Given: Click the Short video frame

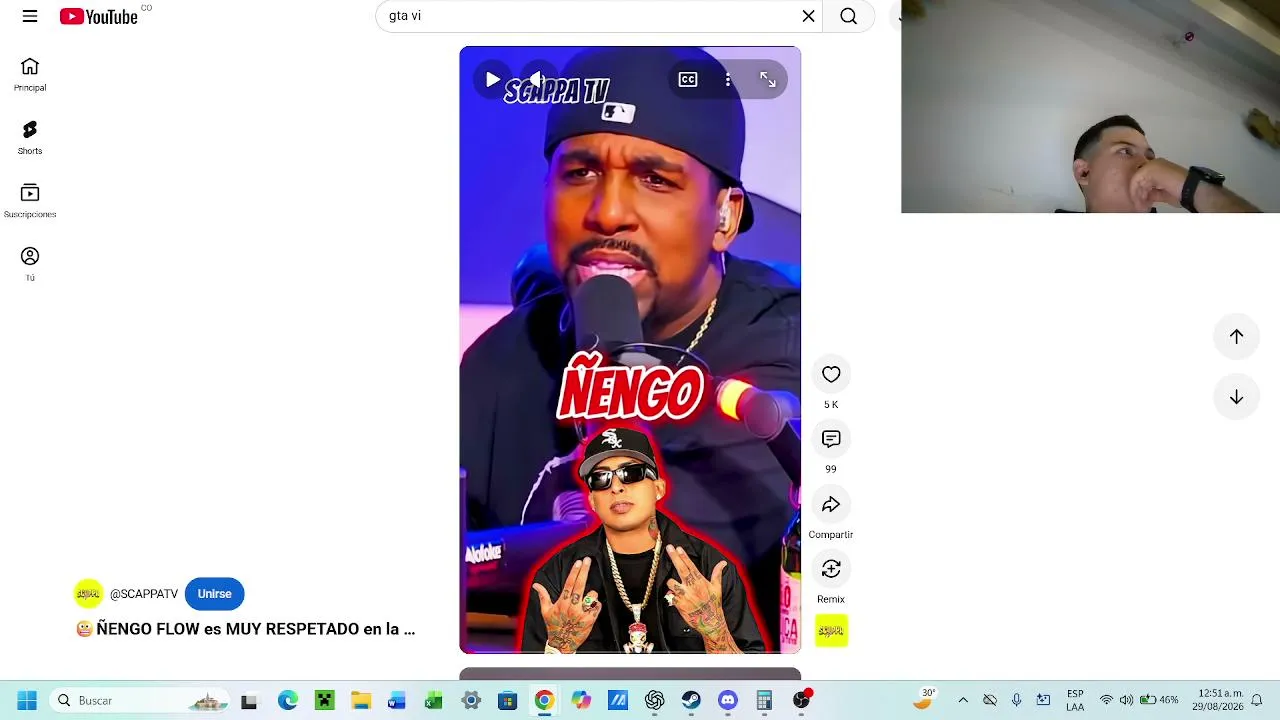Looking at the screenshot, I should 630,350.
